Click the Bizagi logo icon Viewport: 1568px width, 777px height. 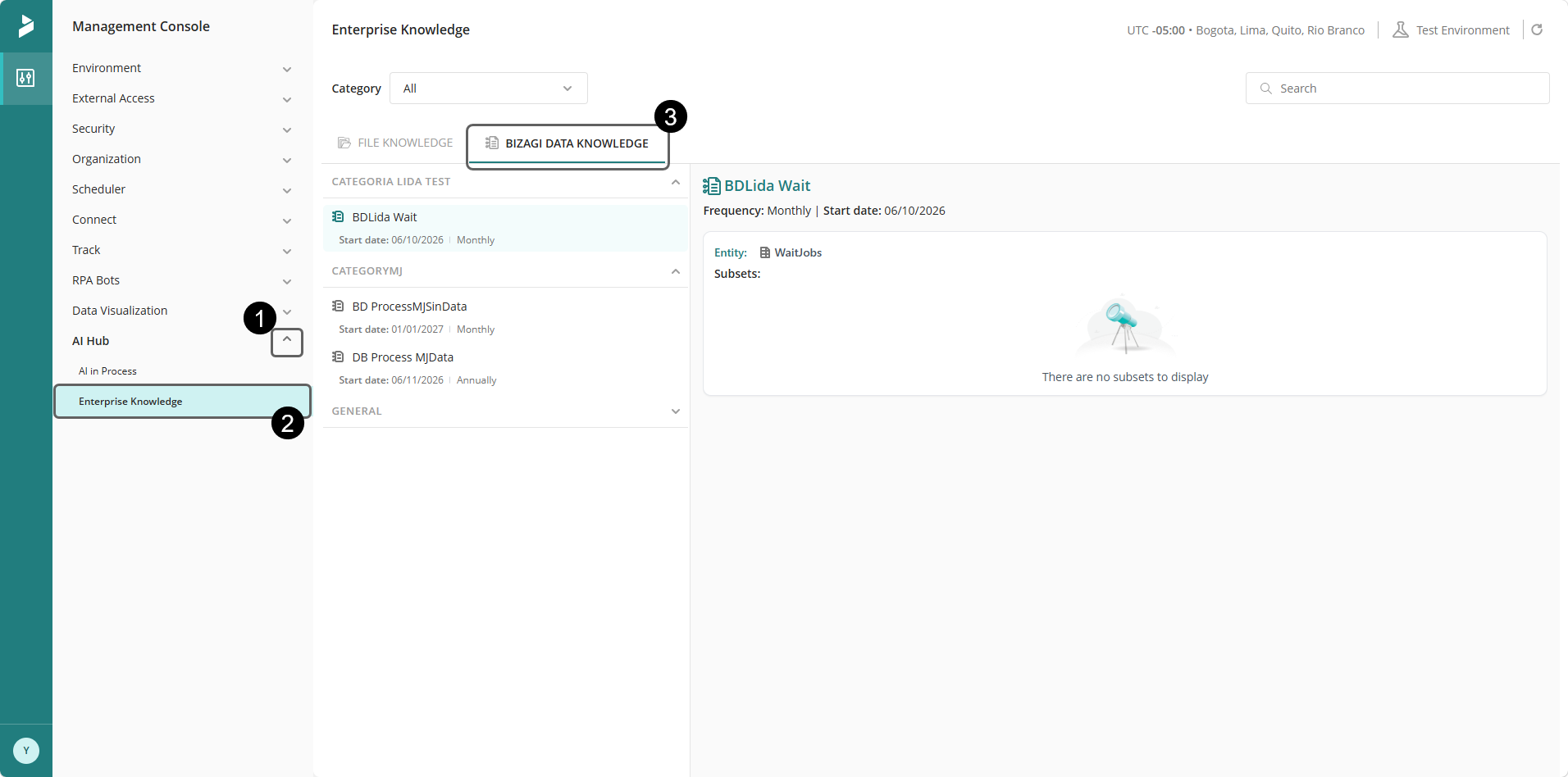[26, 26]
